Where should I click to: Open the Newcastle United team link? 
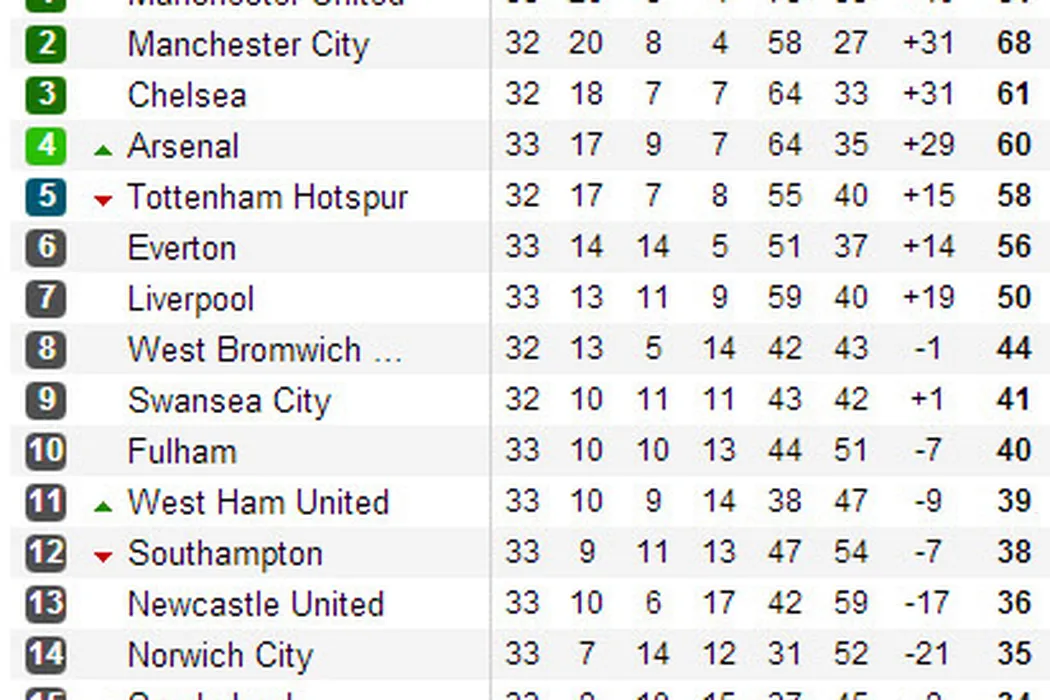tap(256, 604)
